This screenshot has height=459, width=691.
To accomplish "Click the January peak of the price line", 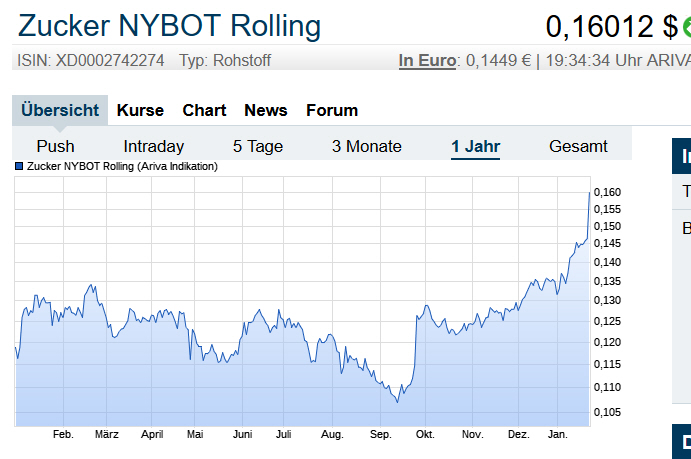I will [589, 193].
